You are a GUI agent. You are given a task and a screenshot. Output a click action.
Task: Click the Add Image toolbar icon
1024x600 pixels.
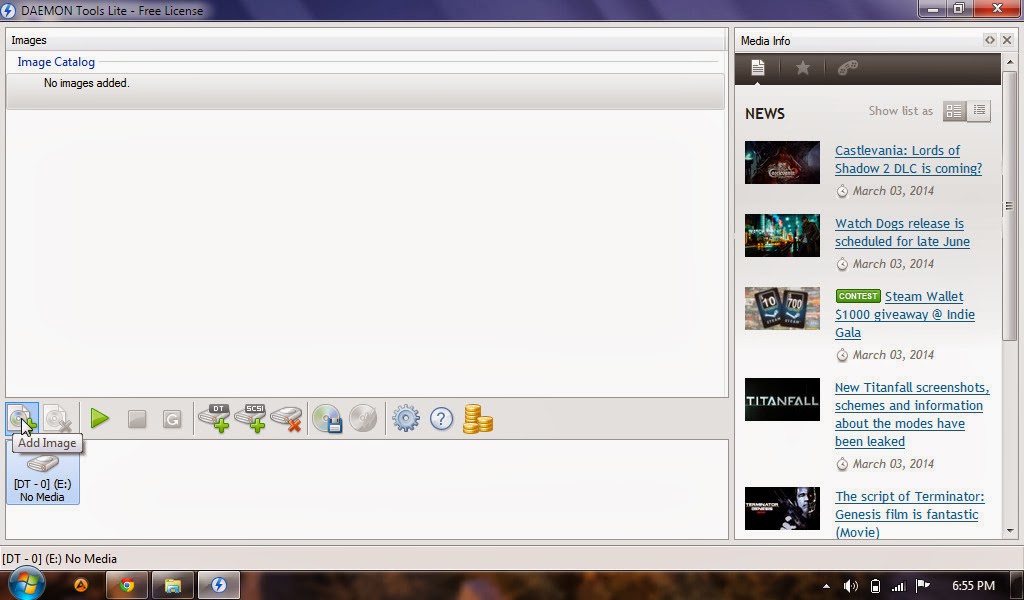click(22, 418)
